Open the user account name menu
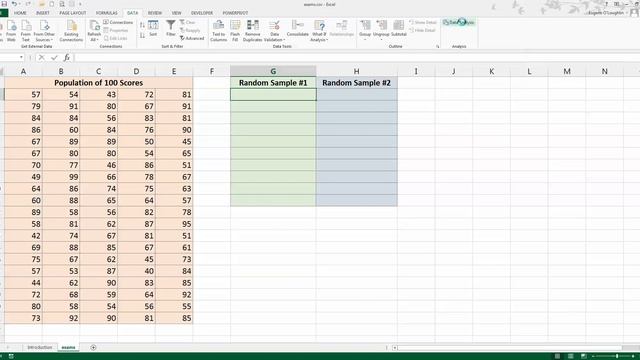Viewport: 640px width, 360px height. (x=606, y=13)
